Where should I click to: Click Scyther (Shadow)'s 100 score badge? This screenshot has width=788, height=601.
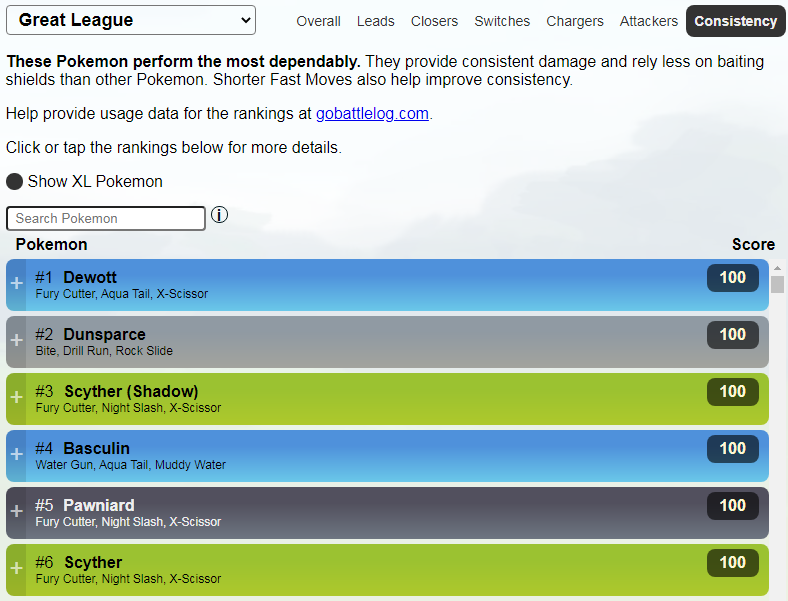point(733,392)
